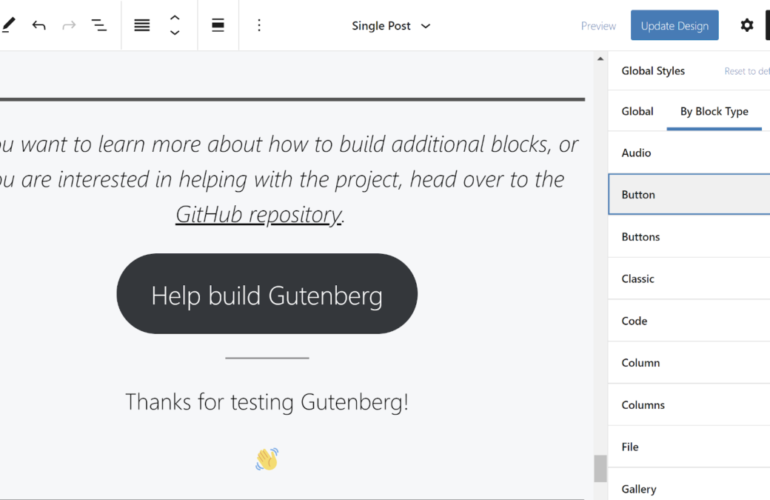Open the GitHub repository link

coord(258,214)
